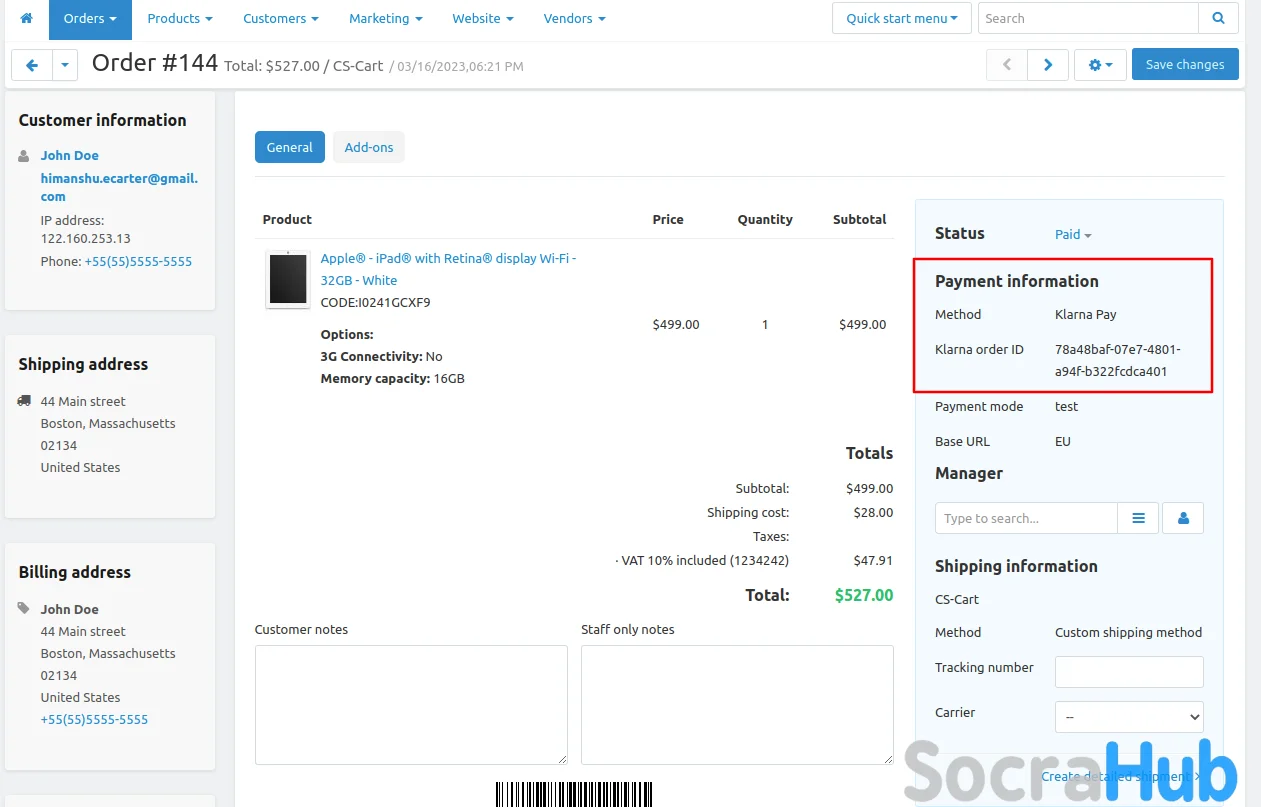Open the Marketing menu
This screenshot has height=807, width=1261.
[385, 19]
